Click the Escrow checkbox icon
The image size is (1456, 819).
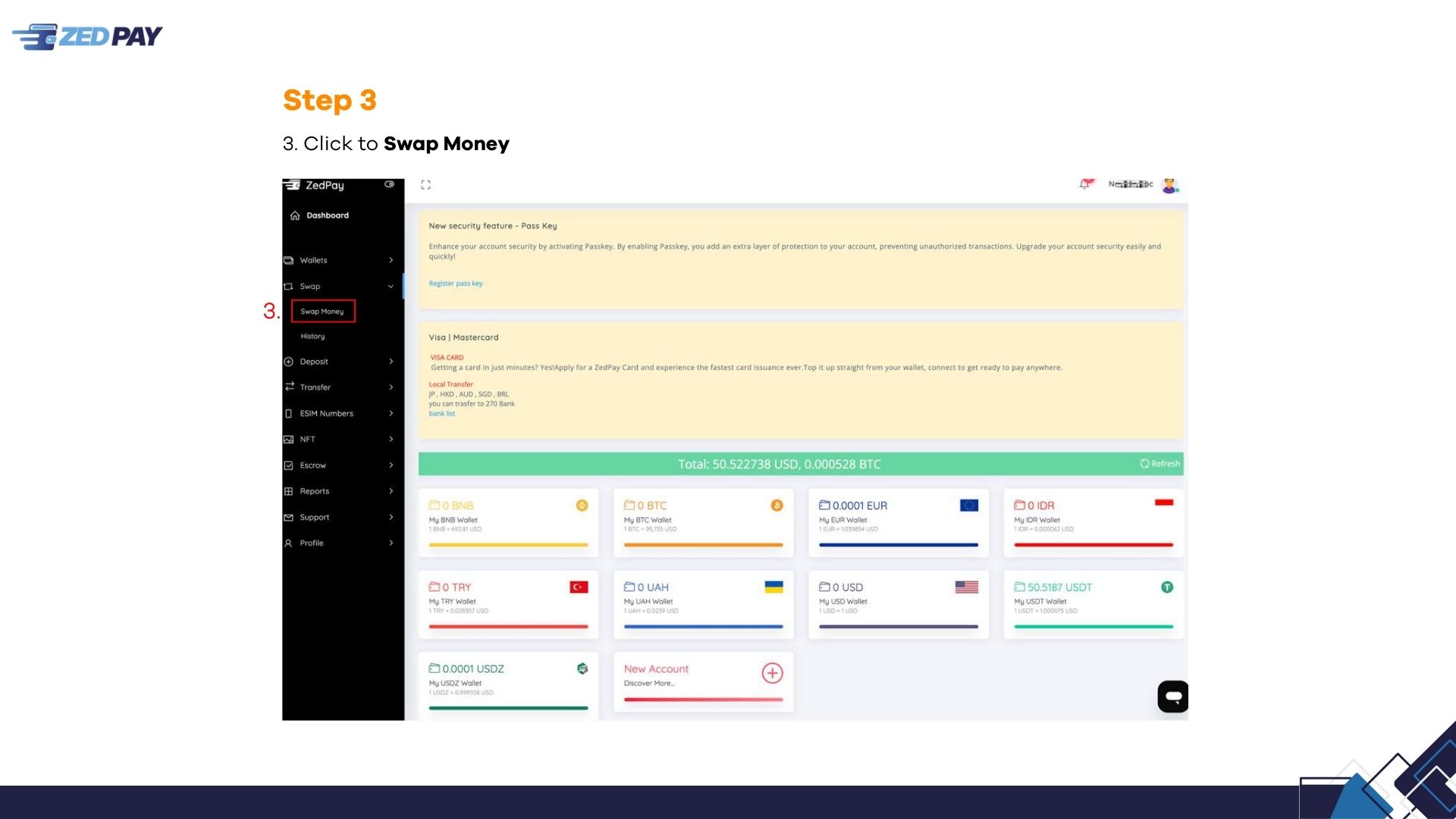(288, 466)
